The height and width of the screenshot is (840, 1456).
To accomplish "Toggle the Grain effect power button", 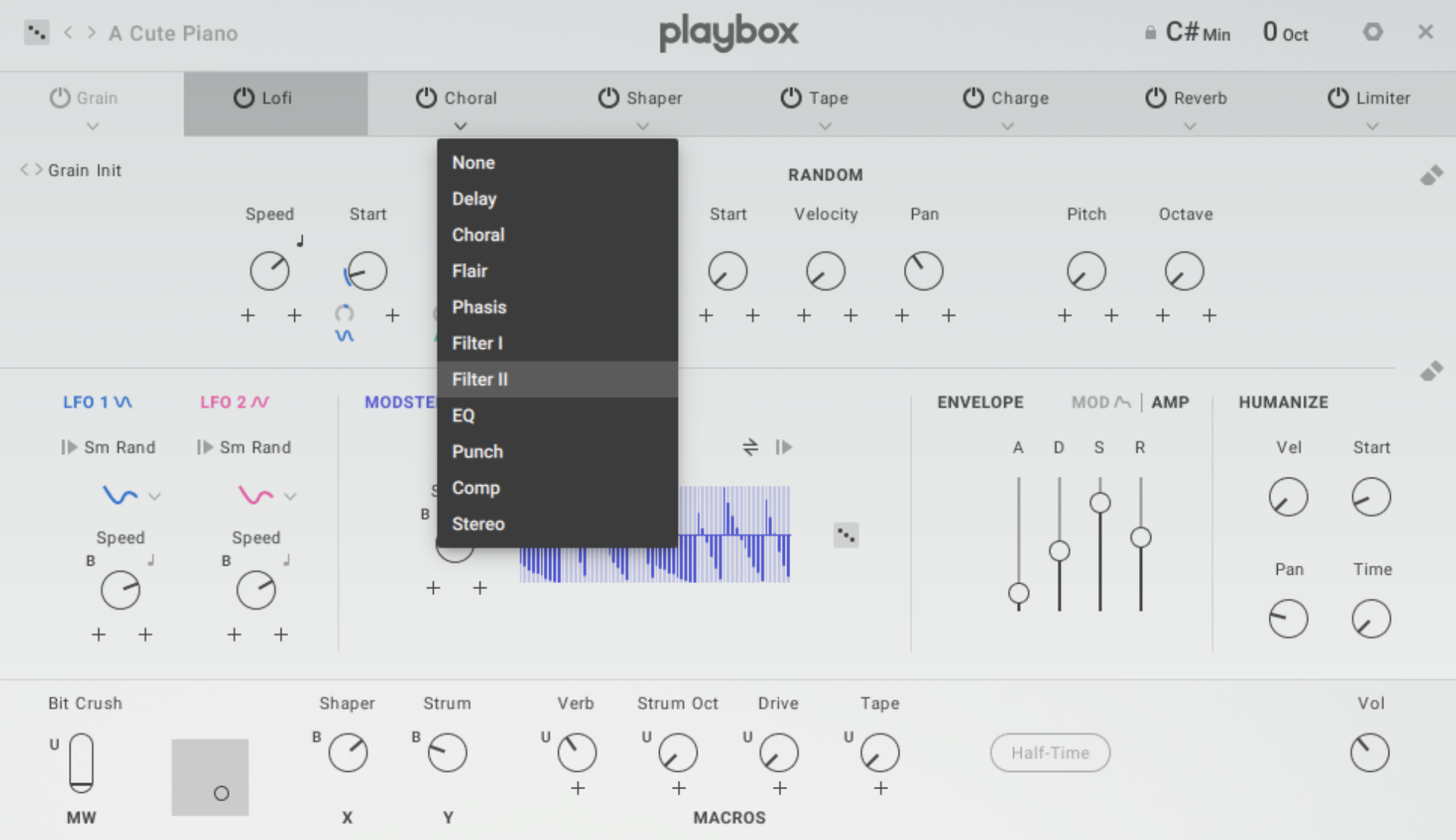I will coord(59,97).
